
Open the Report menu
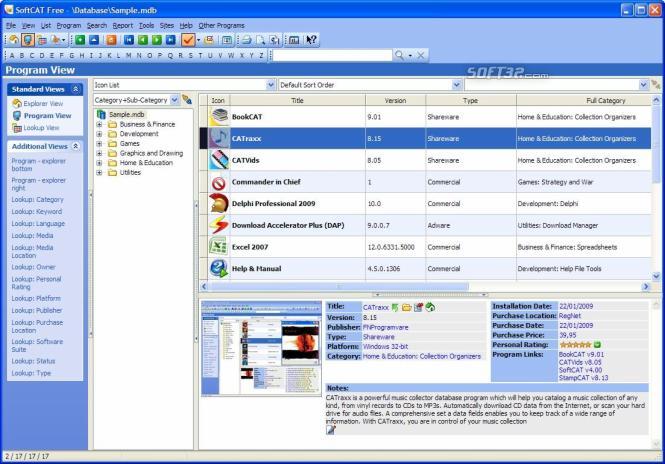click(122, 24)
